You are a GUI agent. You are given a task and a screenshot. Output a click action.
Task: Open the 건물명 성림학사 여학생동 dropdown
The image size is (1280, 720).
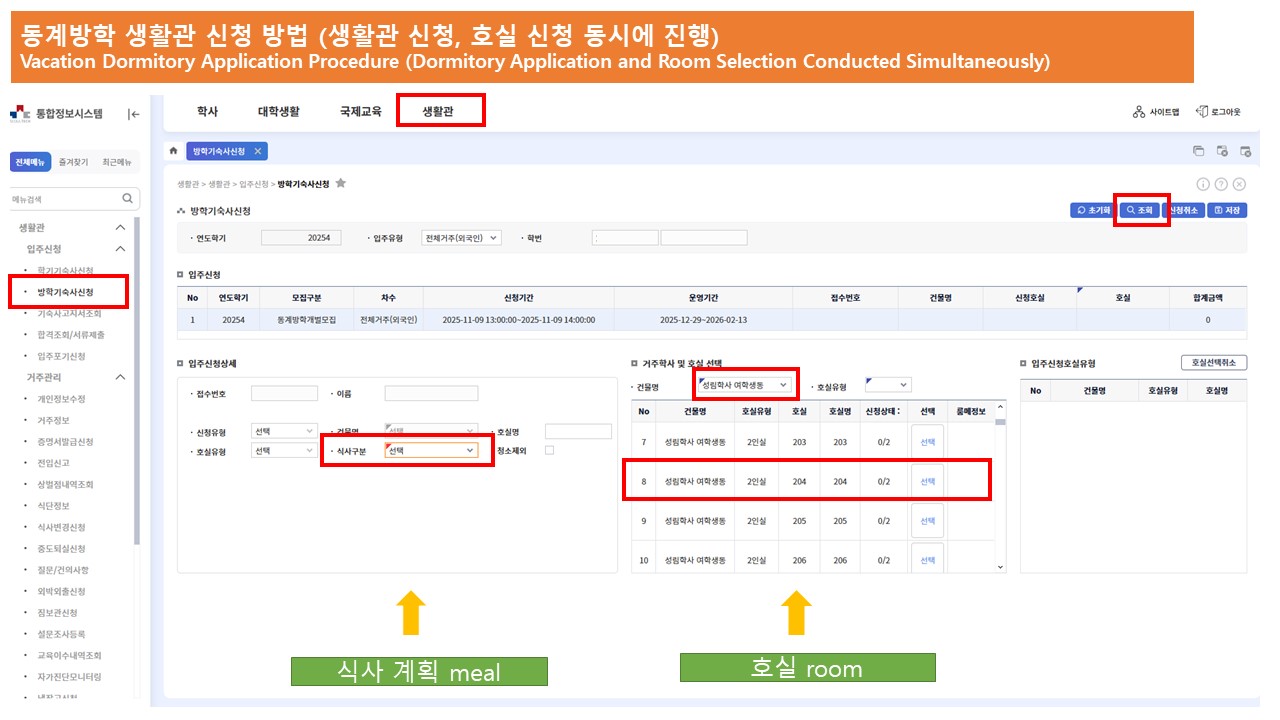point(745,385)
